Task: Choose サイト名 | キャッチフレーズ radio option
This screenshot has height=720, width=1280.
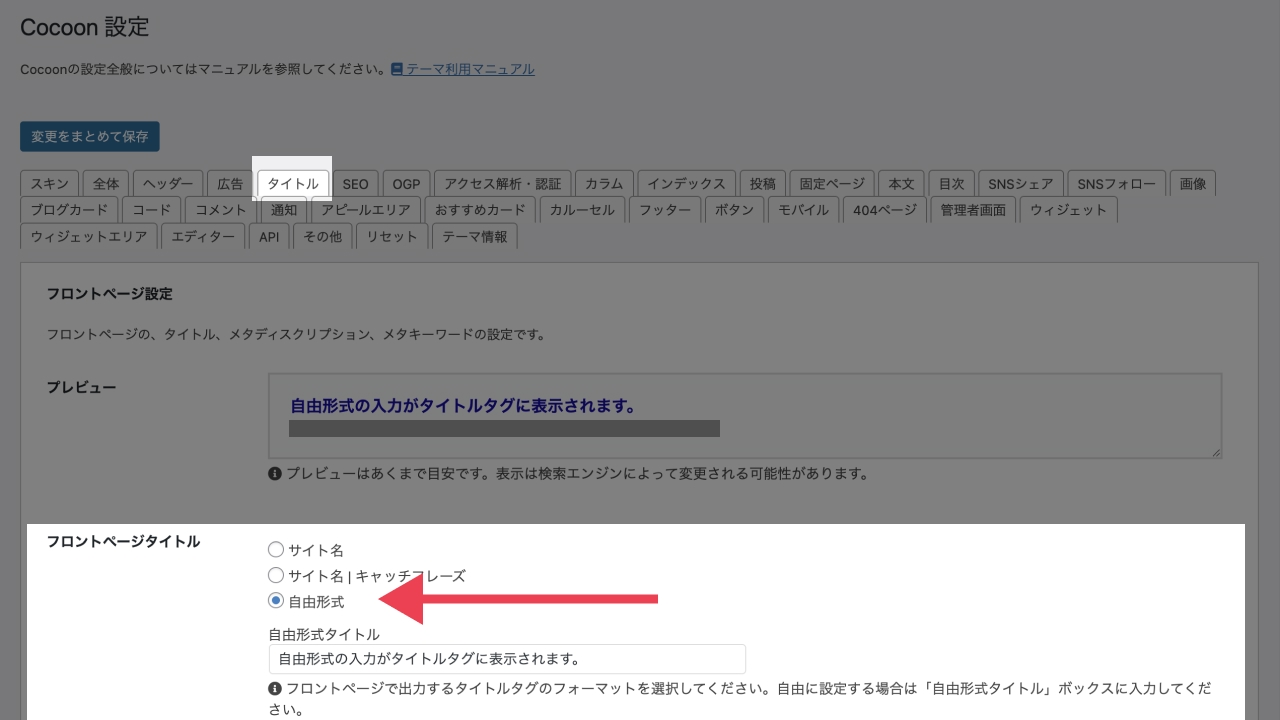Action: (x=276, y=575)
